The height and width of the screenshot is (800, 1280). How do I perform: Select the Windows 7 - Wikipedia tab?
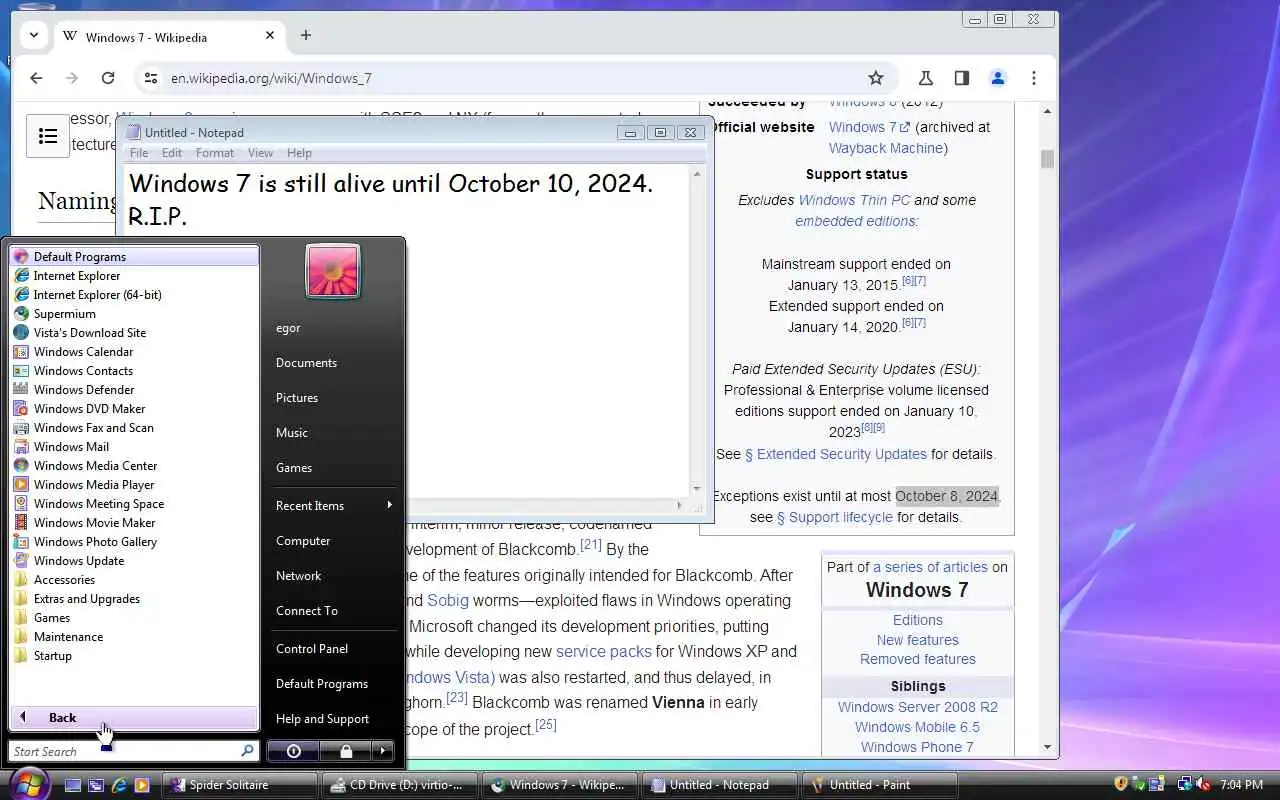[168, 37]
